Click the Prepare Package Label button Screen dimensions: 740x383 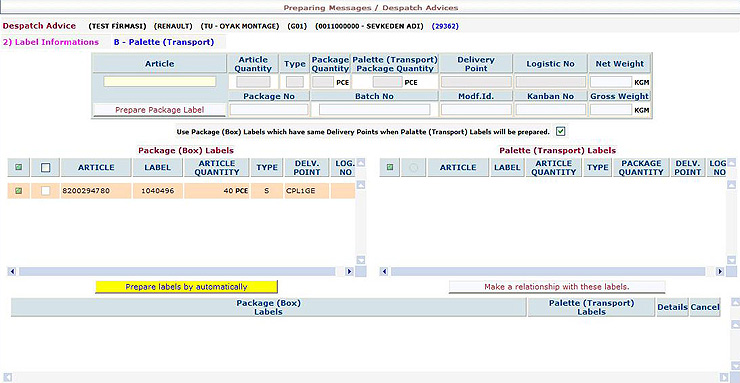click(x=160, y=110)
